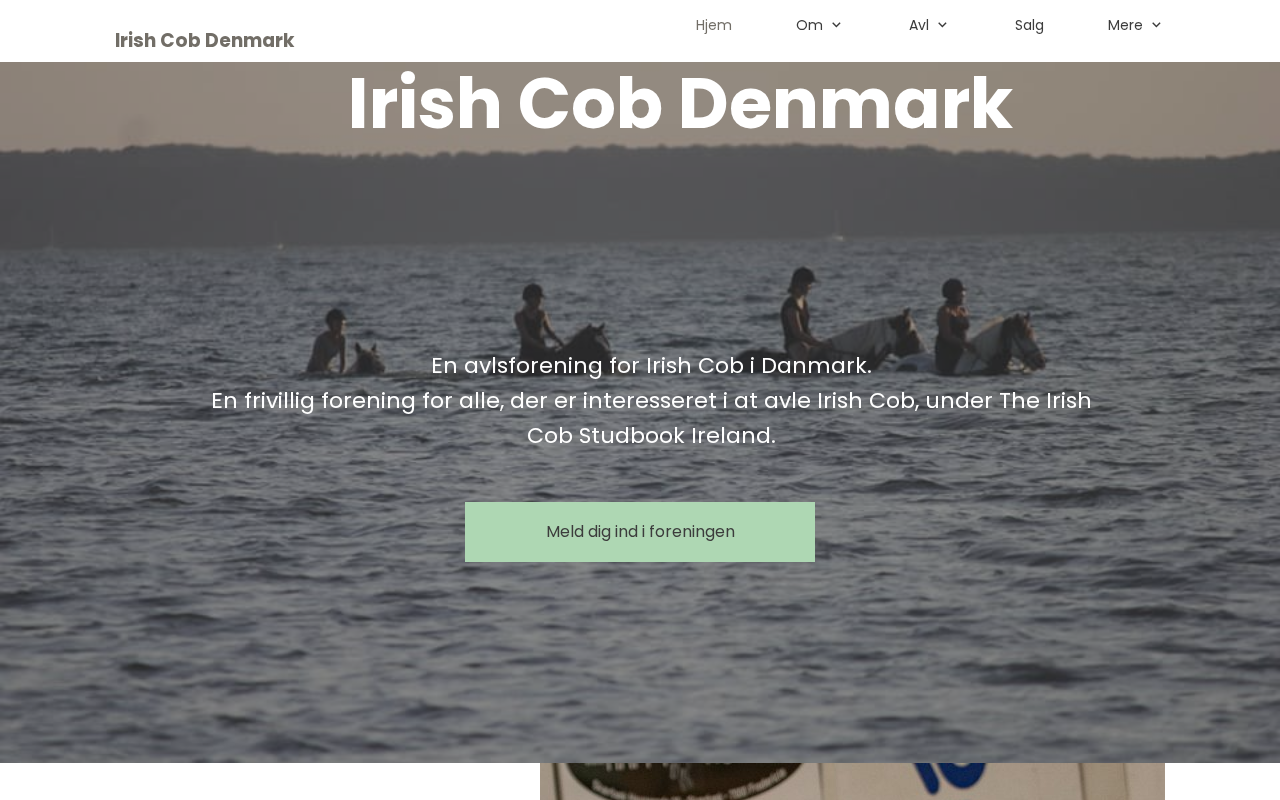Select the Mere menu label
The width and height of the screenshot is (1280, 800).
[1125, 25]
